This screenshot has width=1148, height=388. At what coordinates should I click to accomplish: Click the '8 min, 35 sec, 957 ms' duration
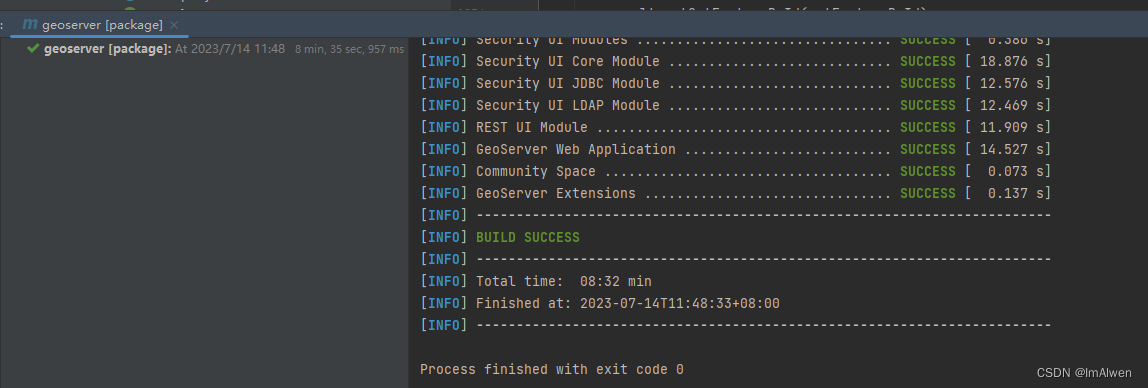tap(349, 49)
